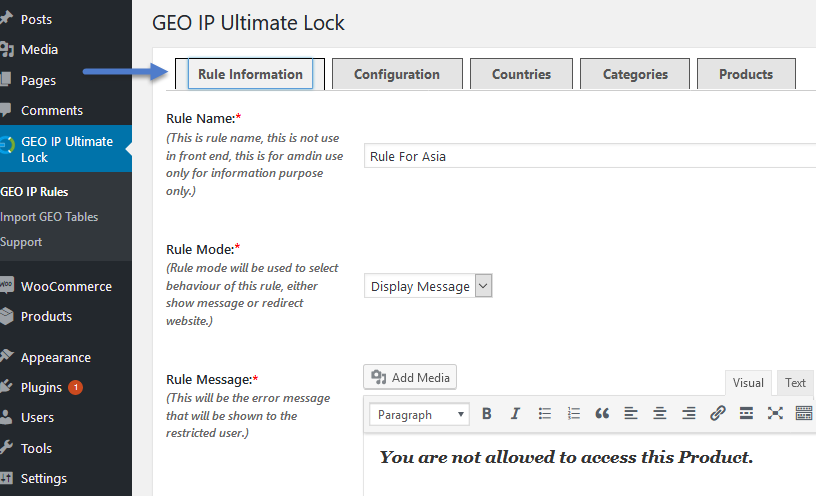Open GEO IP Rules submenu link
Image resolution: width=816 pixels, height=496 pixels.
pos(34,192)
